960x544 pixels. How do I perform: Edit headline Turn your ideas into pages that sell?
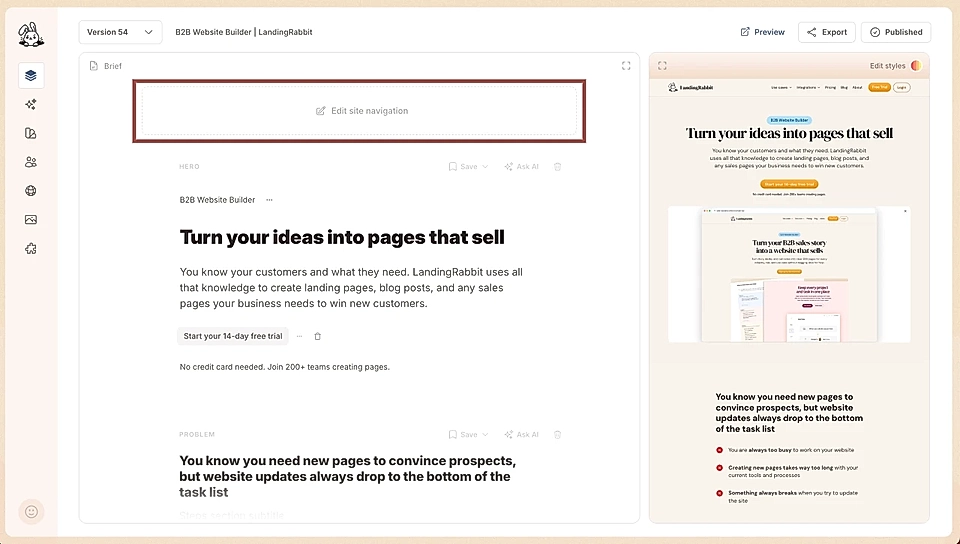[x=342, y=237]
